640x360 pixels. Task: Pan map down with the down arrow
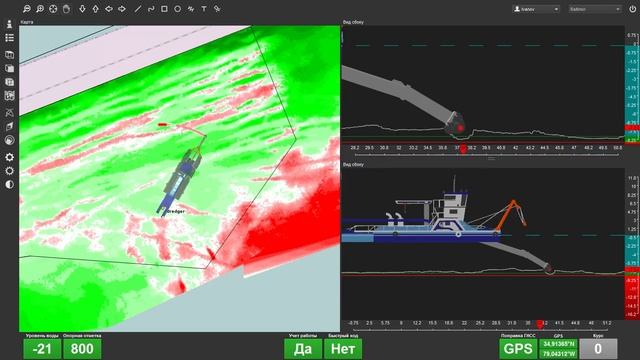[82, 9]
